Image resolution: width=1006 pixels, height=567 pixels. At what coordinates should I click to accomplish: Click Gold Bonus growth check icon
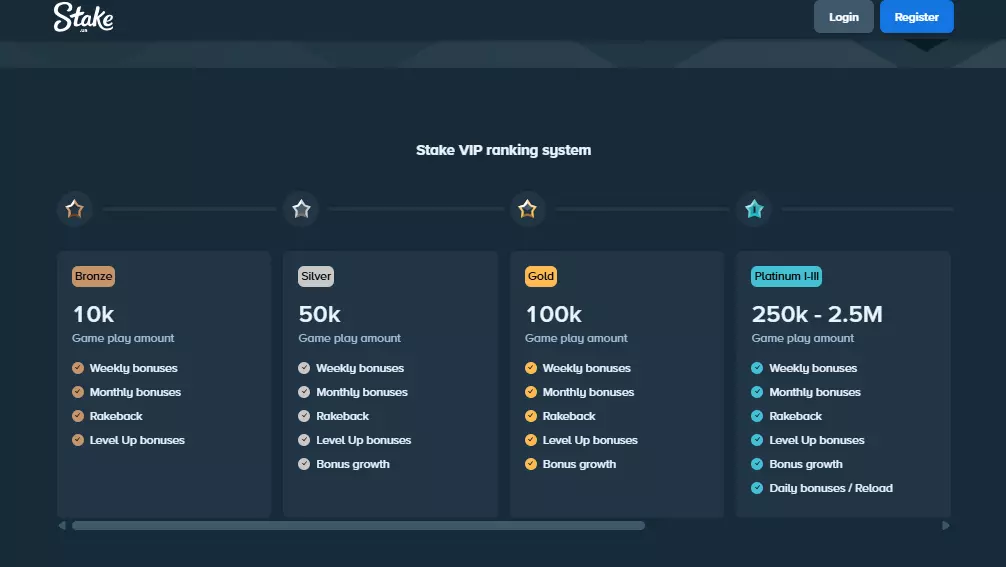point(531,464)
